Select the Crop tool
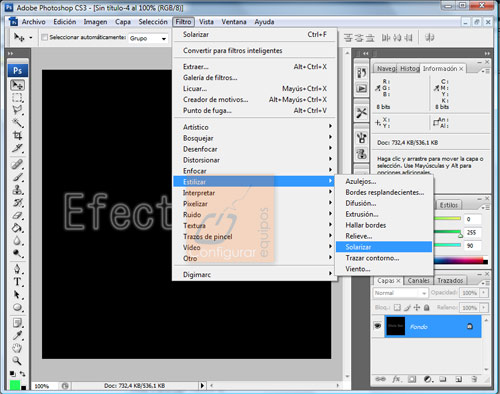The width and height of the screenshot is (500, 394). pyautogui.click(x=17, y=135)
